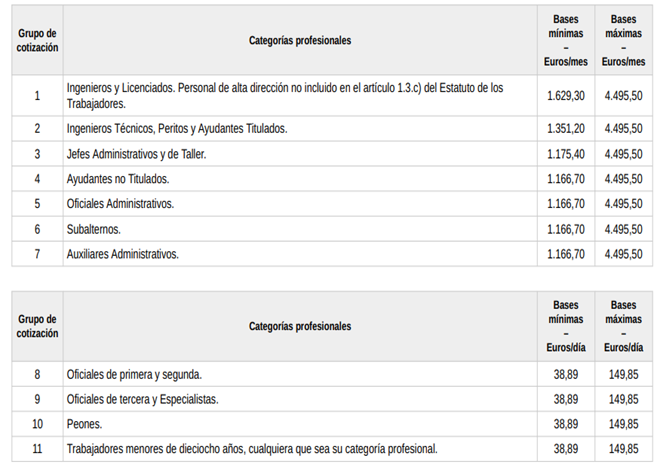
Task: Select the 'Trabajadores menores de dieciocho años' row text
Action: pos(252,448)
